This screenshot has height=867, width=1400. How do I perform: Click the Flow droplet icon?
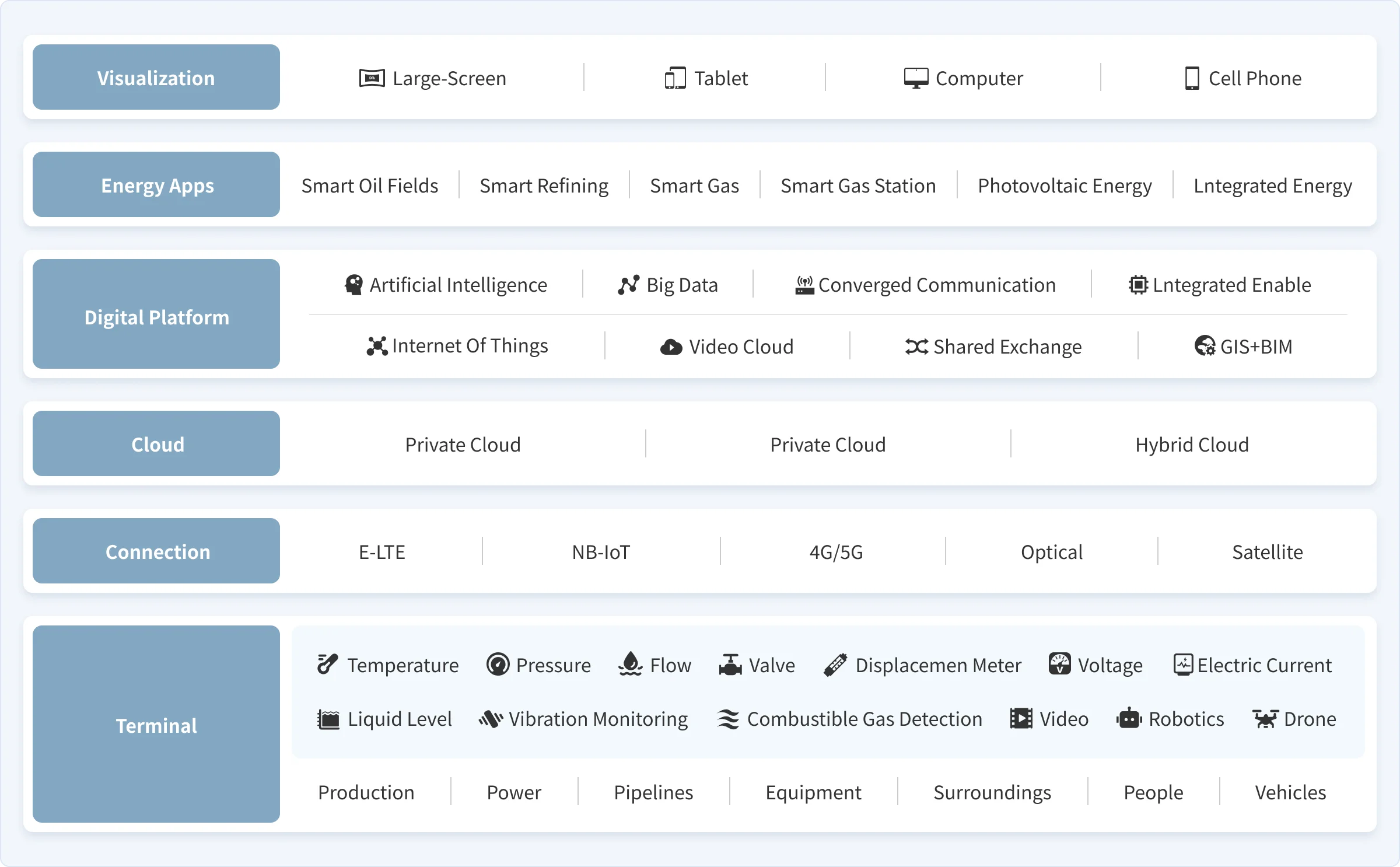pos(631,664)
